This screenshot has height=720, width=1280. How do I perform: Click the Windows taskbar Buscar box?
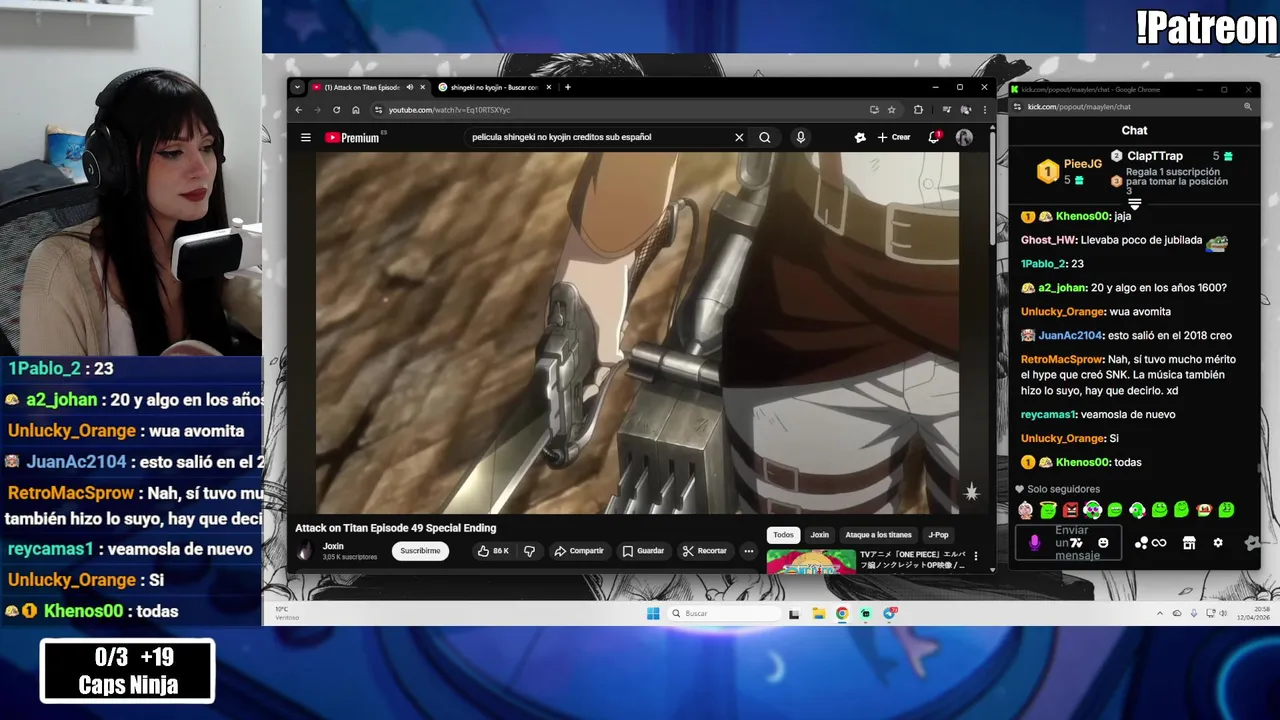[724, 613]
